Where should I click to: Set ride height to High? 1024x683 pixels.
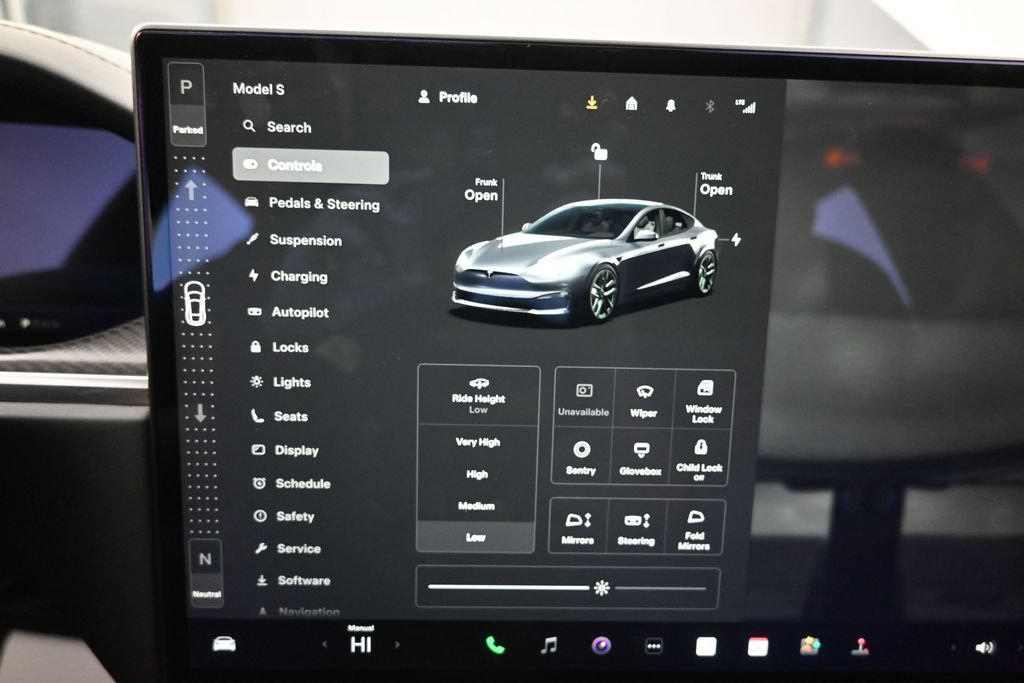click(x=477, y=474)
